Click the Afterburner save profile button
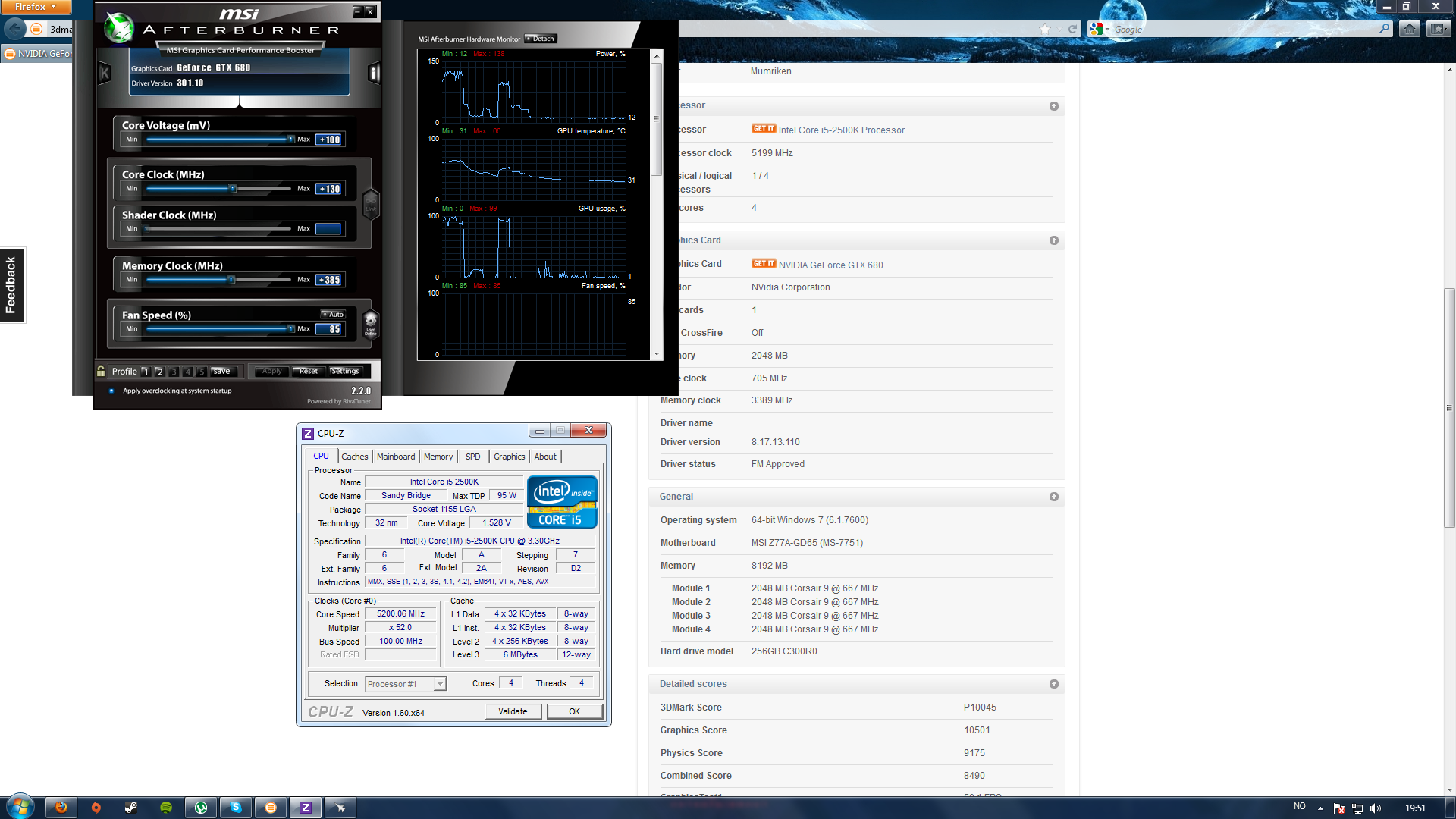 [221, 372]
